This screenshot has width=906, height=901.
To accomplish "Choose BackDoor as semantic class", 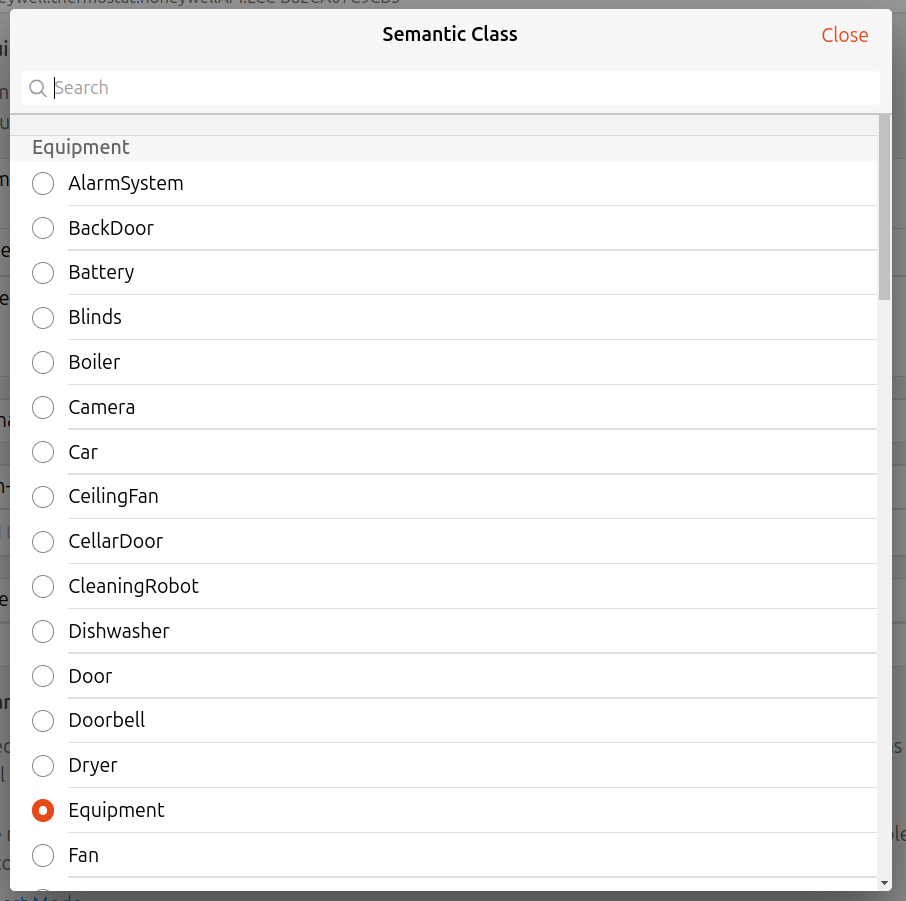I will click(43, 228).
